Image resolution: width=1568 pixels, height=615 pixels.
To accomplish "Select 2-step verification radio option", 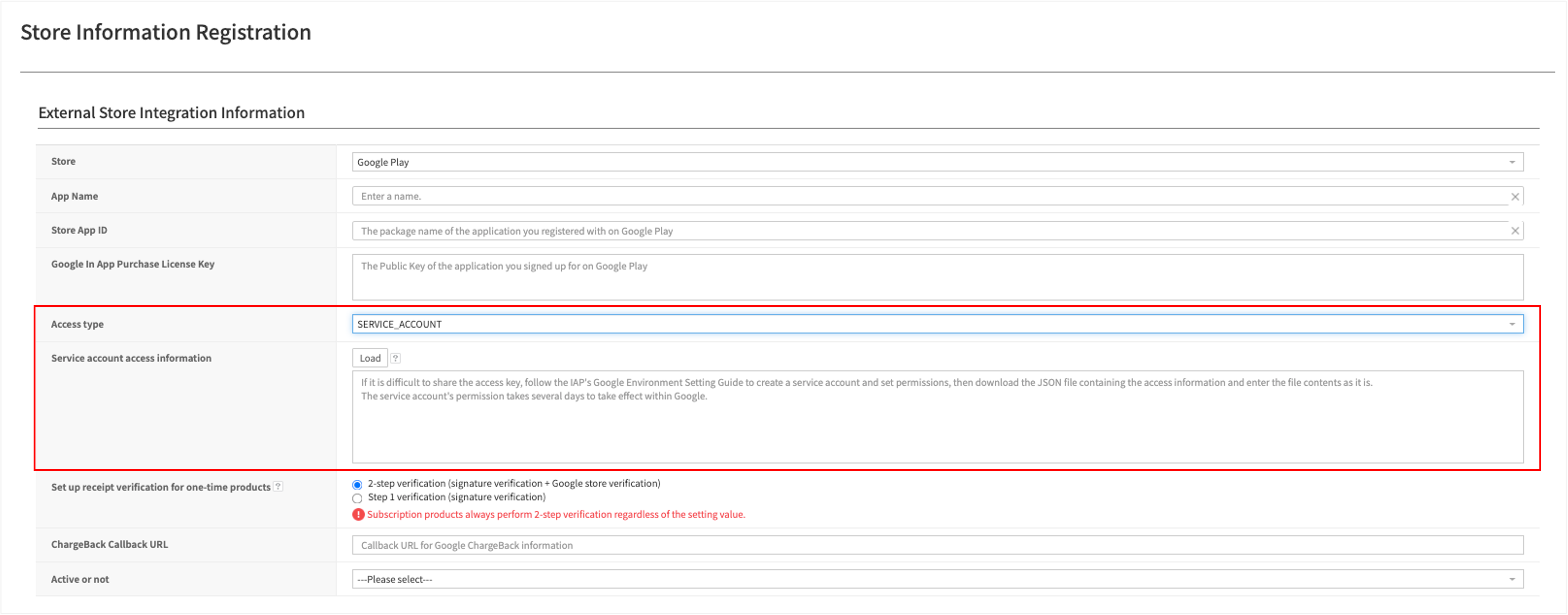I will 357,485.
